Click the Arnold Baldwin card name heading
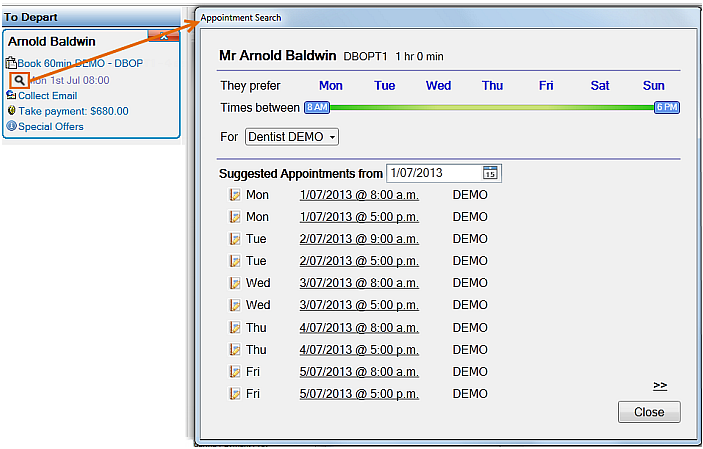Screen dimensions: 703x449 click(52, 42)
